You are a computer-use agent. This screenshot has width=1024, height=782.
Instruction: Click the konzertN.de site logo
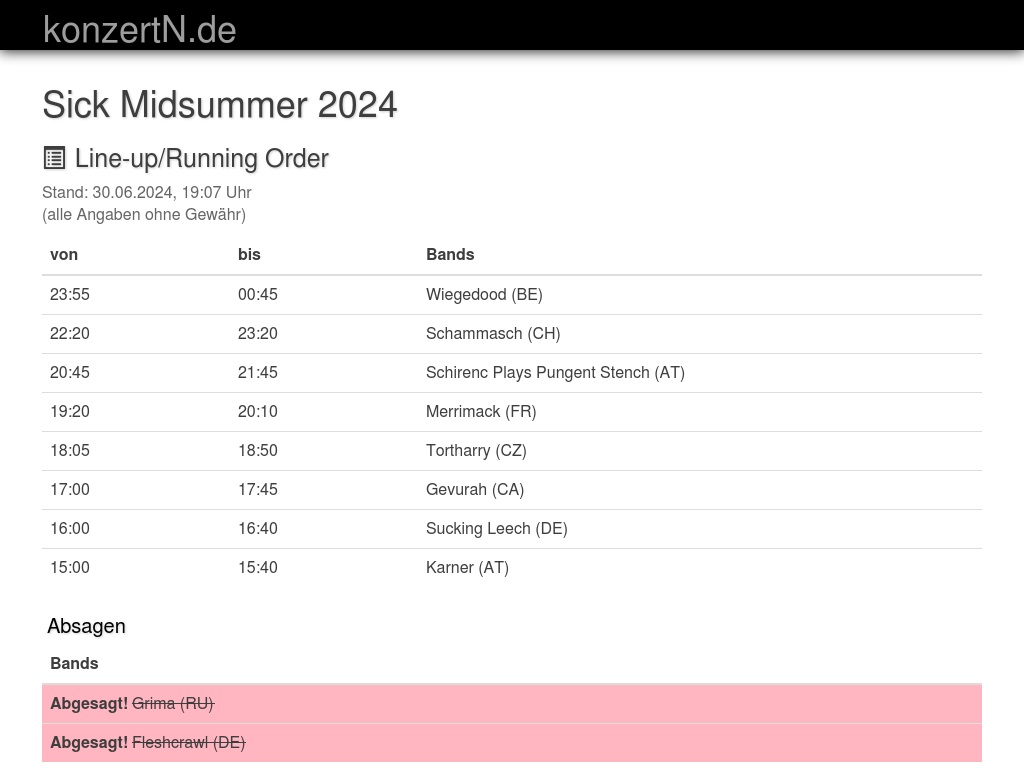click(139, 29)
